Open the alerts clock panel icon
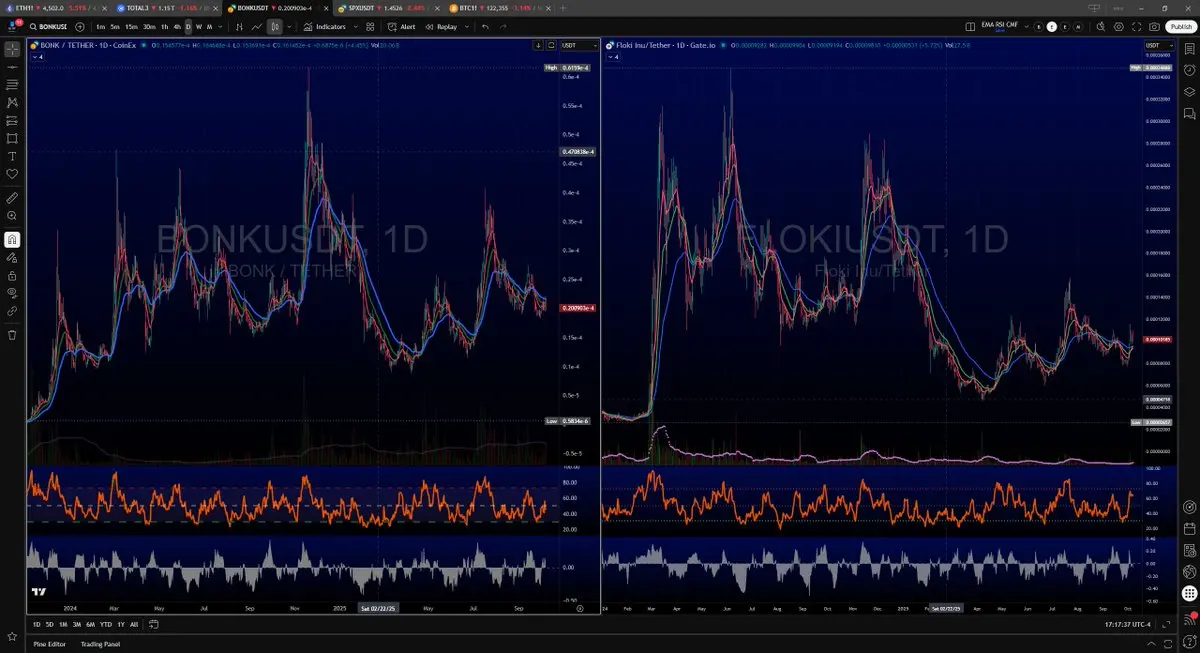 pos(1188,70)
